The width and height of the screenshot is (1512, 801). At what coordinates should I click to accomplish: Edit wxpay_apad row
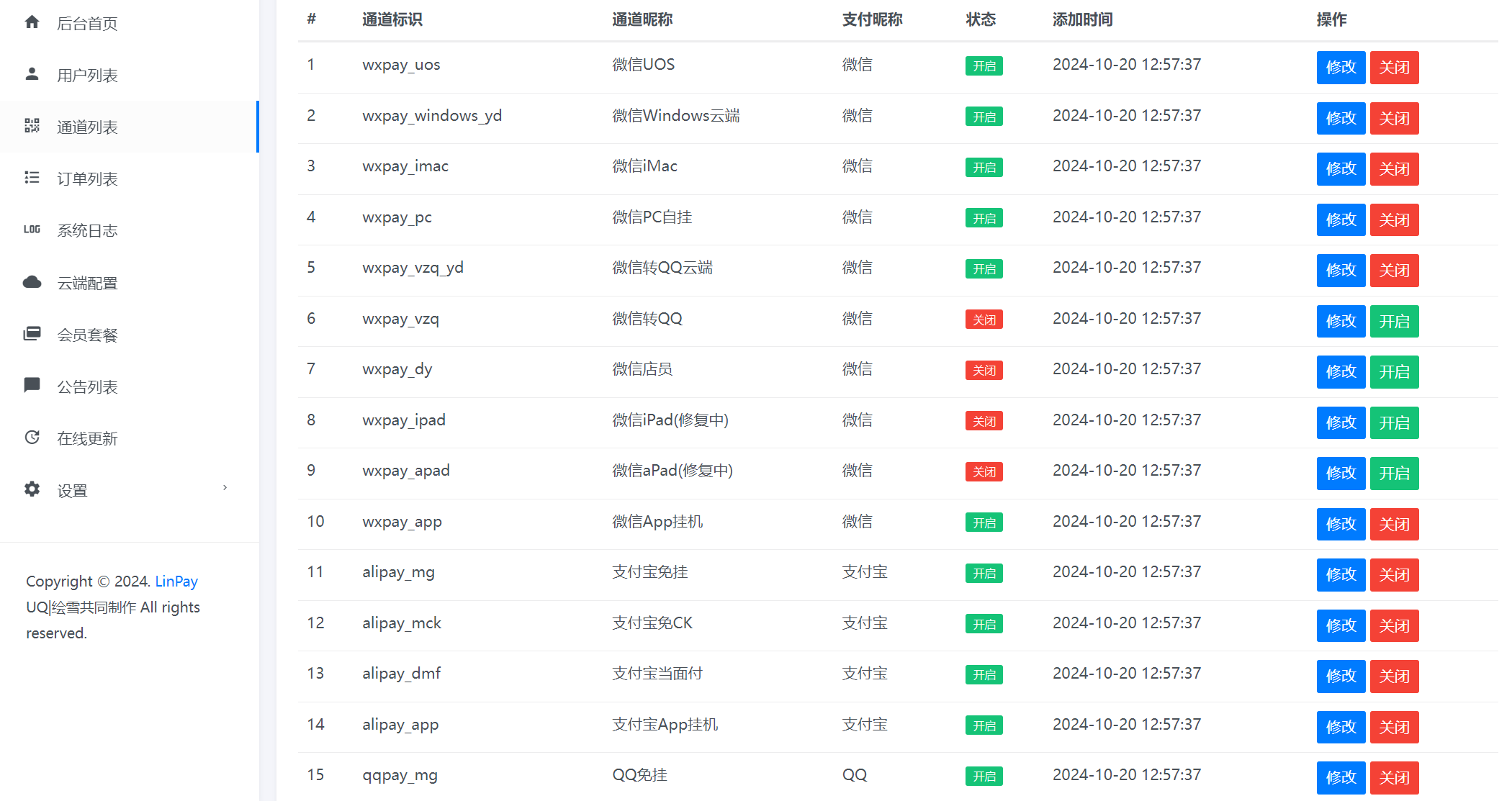point(1341,474)
